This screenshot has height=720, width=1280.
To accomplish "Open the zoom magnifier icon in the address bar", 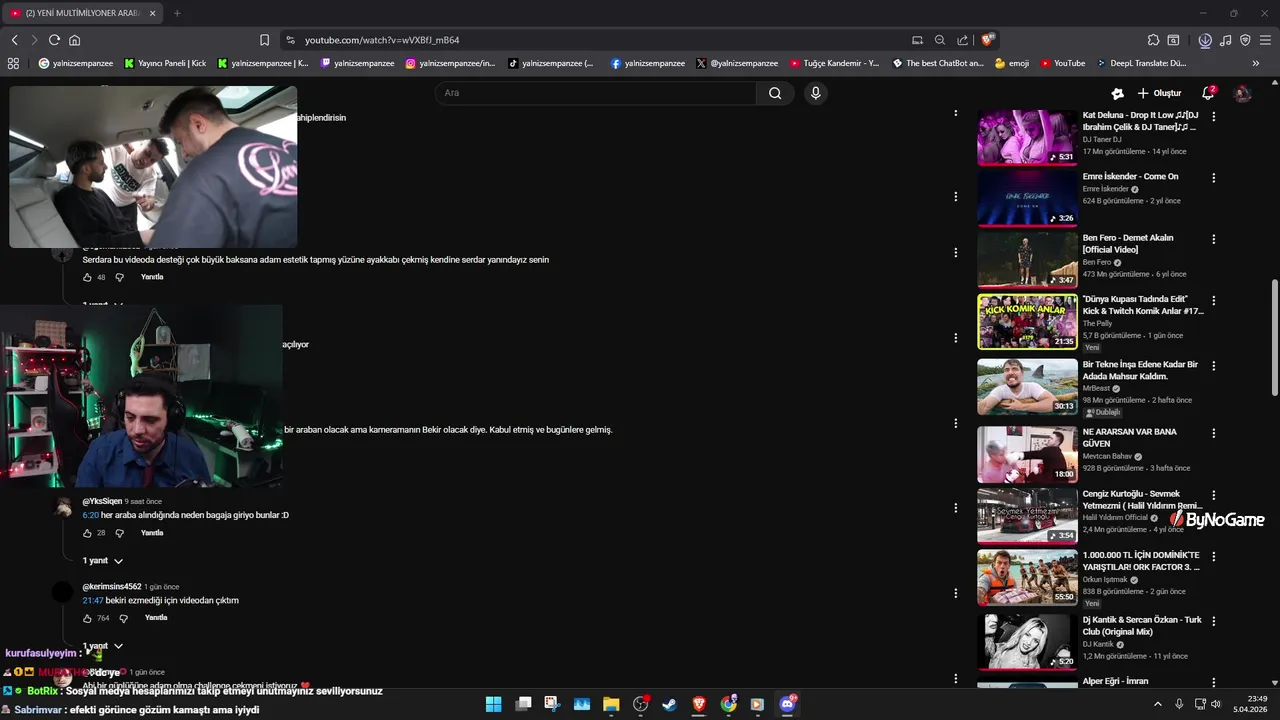I will click(940, 40).
